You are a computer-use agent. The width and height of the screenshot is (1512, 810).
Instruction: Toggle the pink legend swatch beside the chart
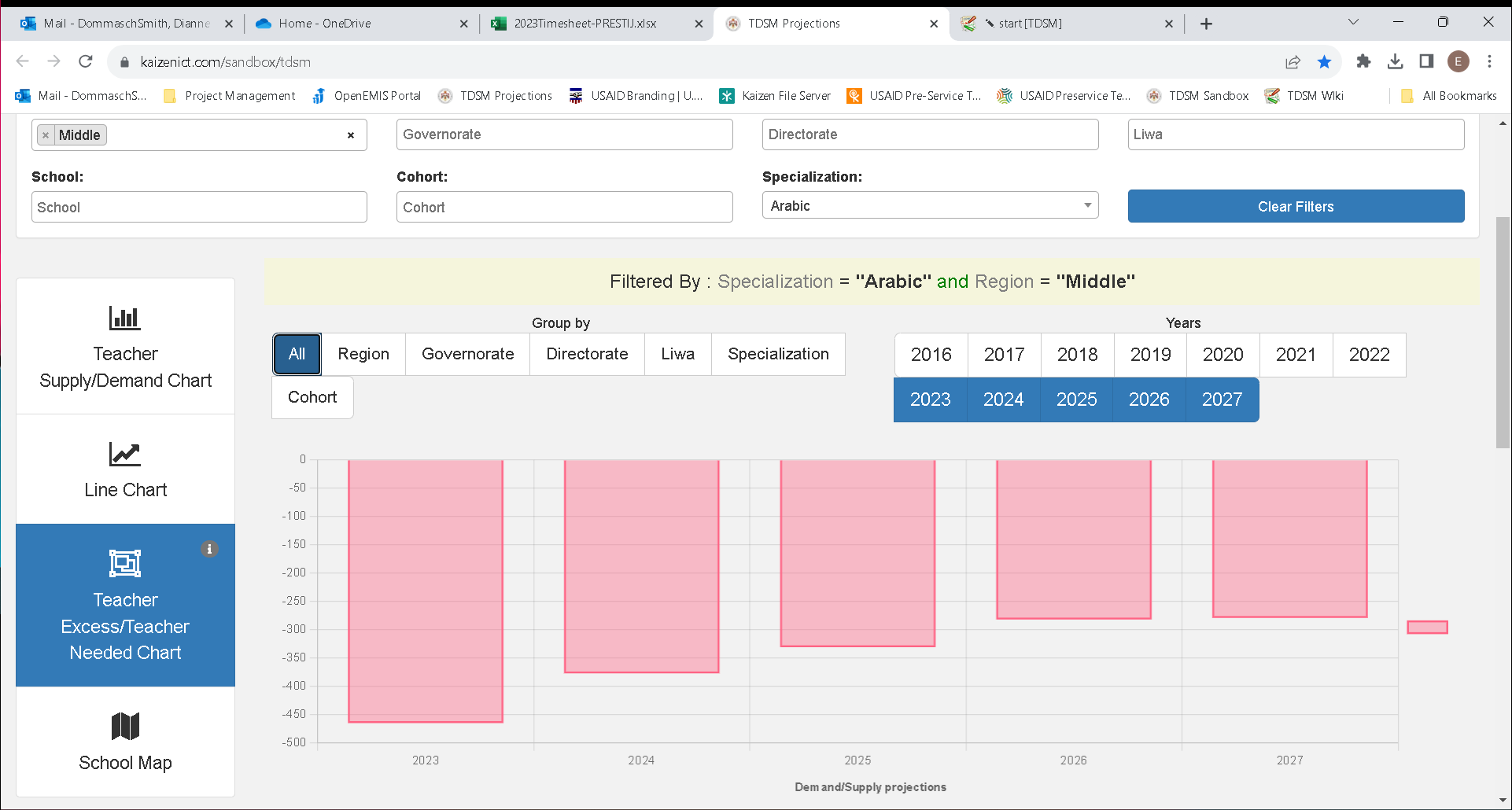pyautogui.click(x=1428, y=627)
